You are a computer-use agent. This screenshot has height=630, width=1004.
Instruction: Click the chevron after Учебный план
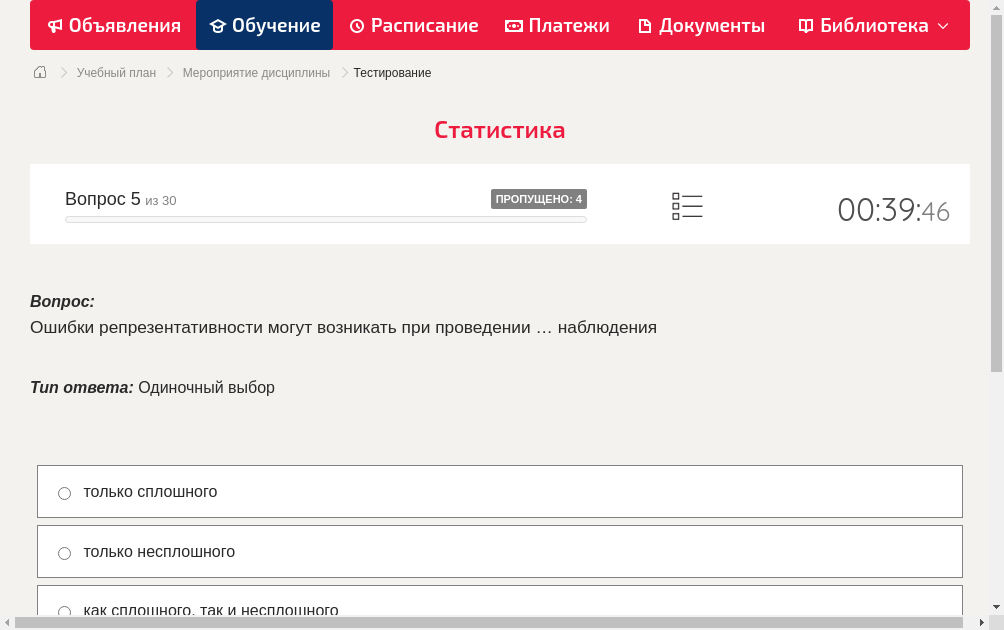170,72
